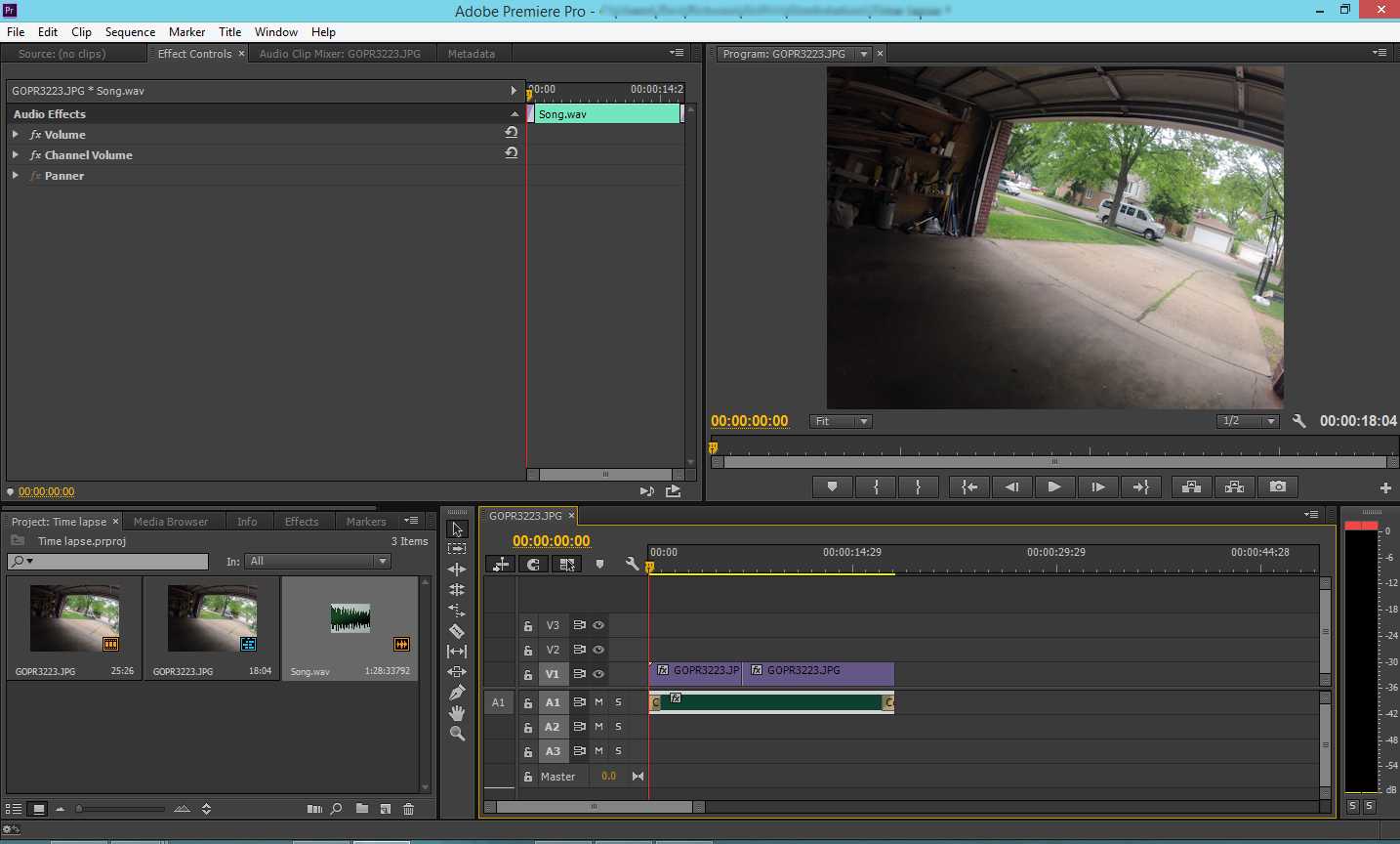Switch Project panel to list view

click(14, 809)
